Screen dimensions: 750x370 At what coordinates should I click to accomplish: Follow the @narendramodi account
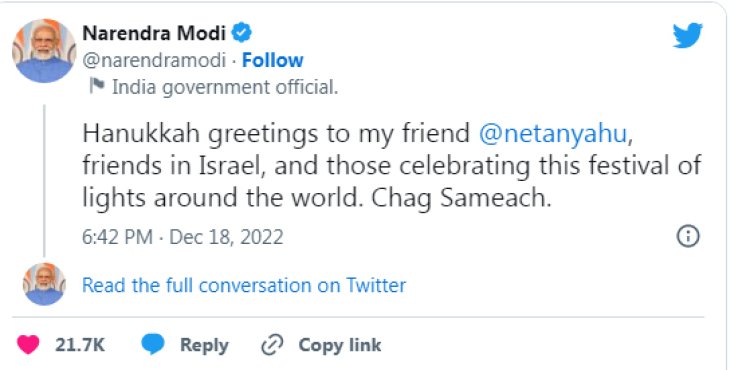click(273, 60)
